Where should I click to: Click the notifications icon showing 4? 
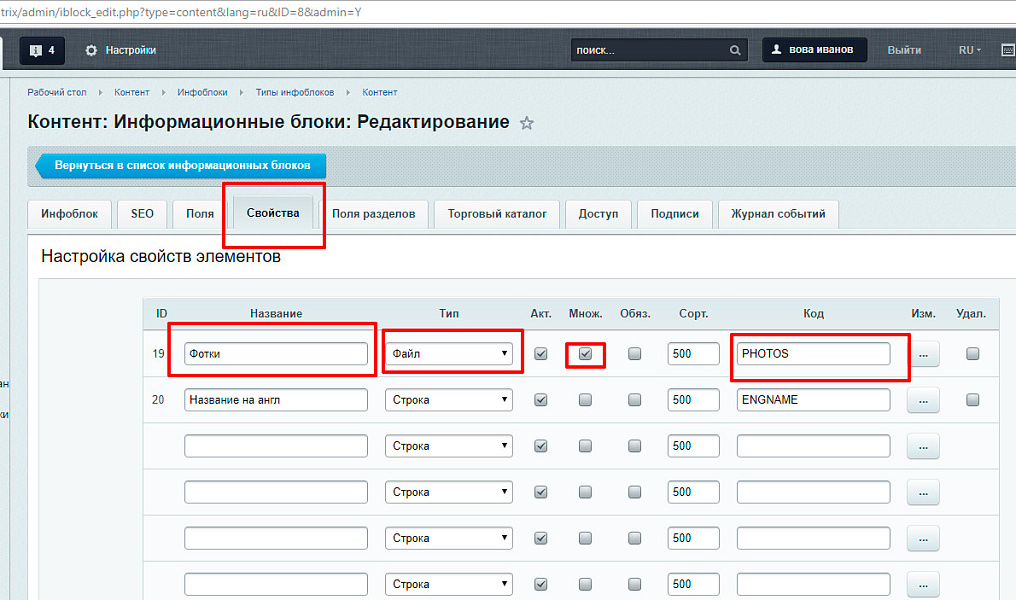coord(41,50)
